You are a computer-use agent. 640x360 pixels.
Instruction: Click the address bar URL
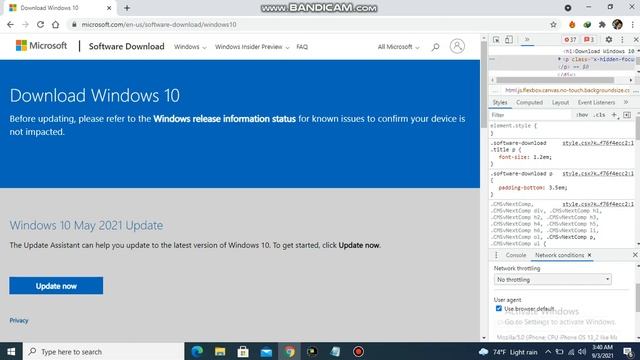click(x=159, y=24)
